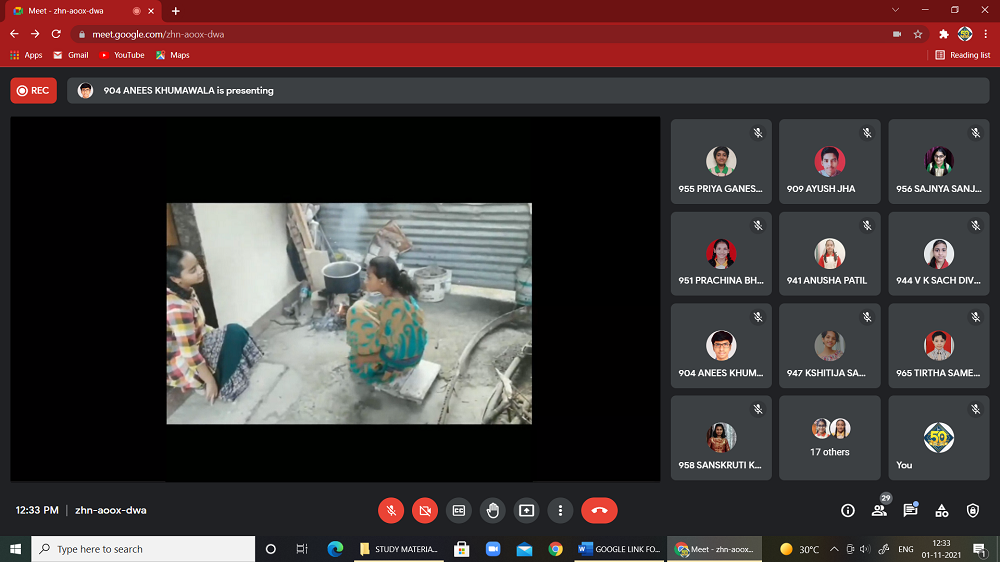Screen dimensions: 1000x562
Task: Click the Windows taskbar search box
Action: click(143, 549)
